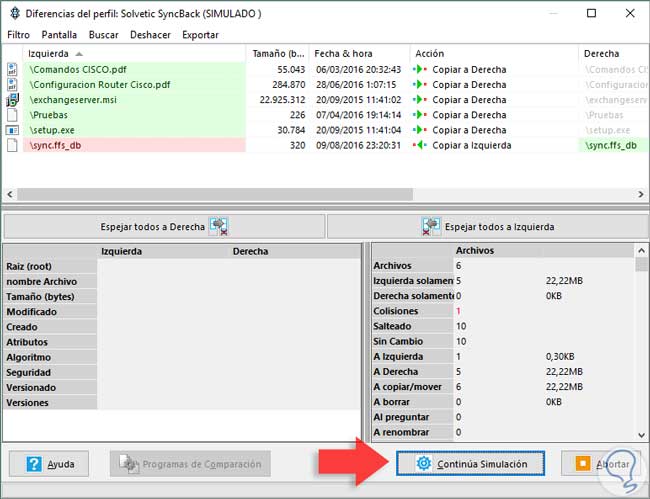Select the red \sync.ffs_db left entry

click(x=134, y=145)
